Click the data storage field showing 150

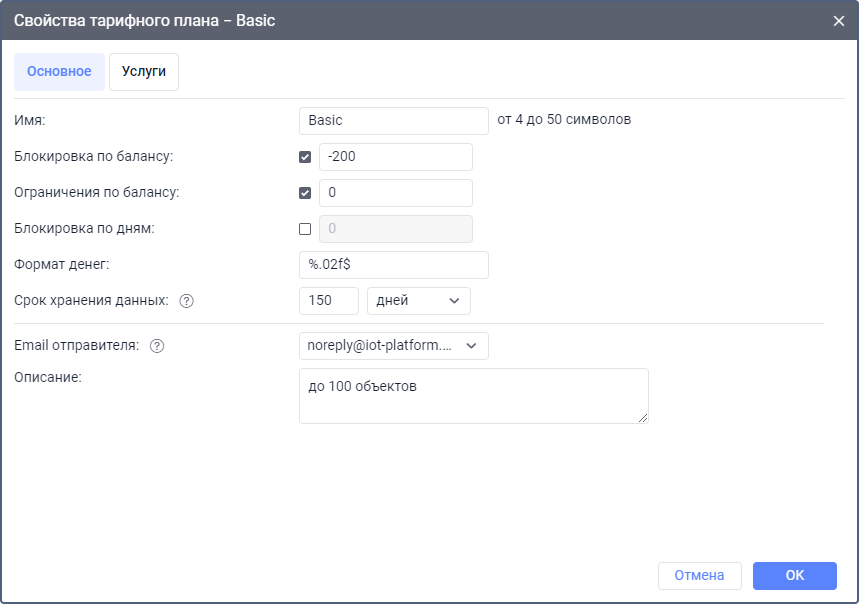pyautogui.click(x=328, y=301)
